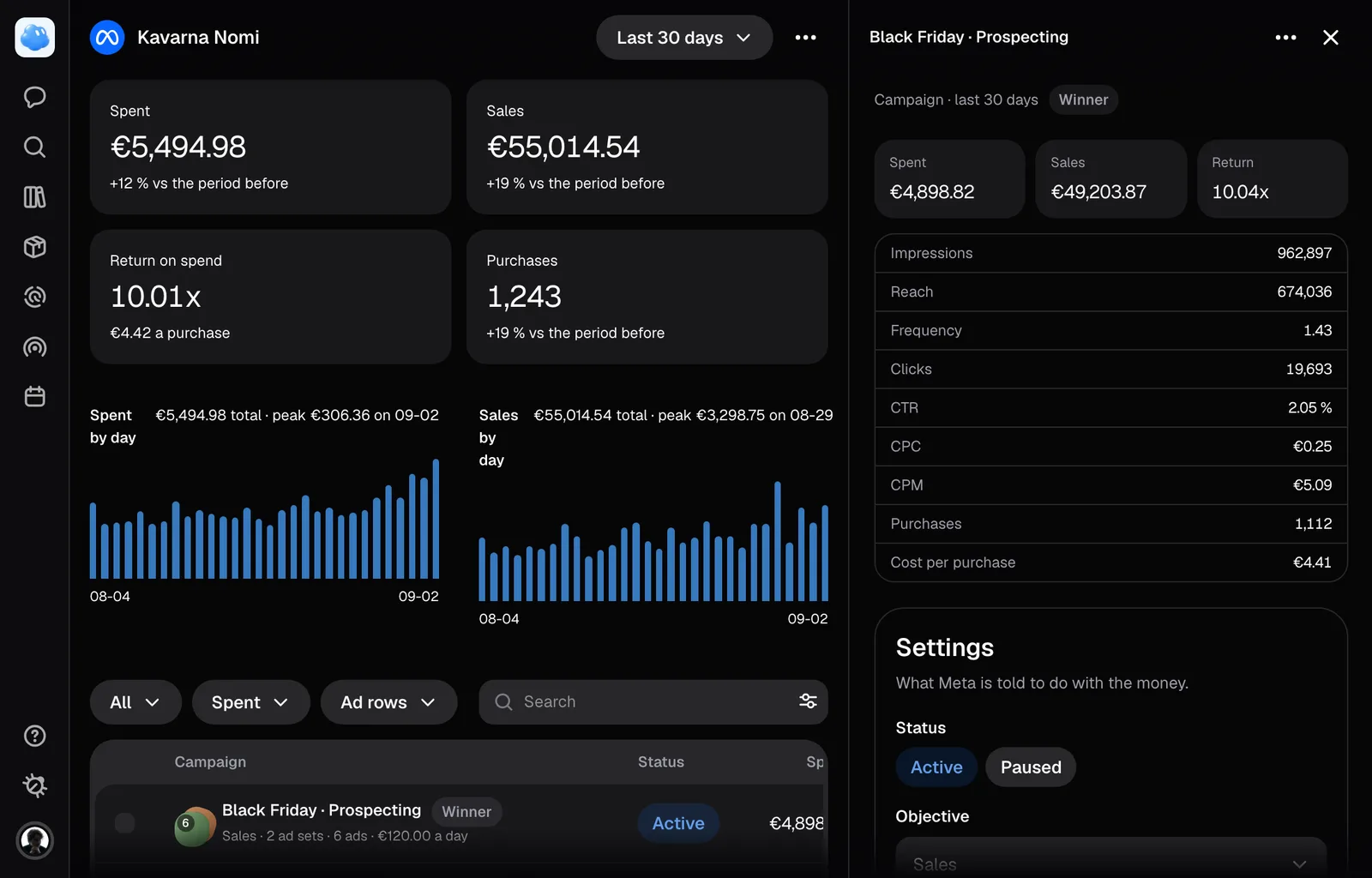Open the library books sidebar icon
Image resolution: width=1372 pixels, height=878 pixels.
(x=34, y=197)
